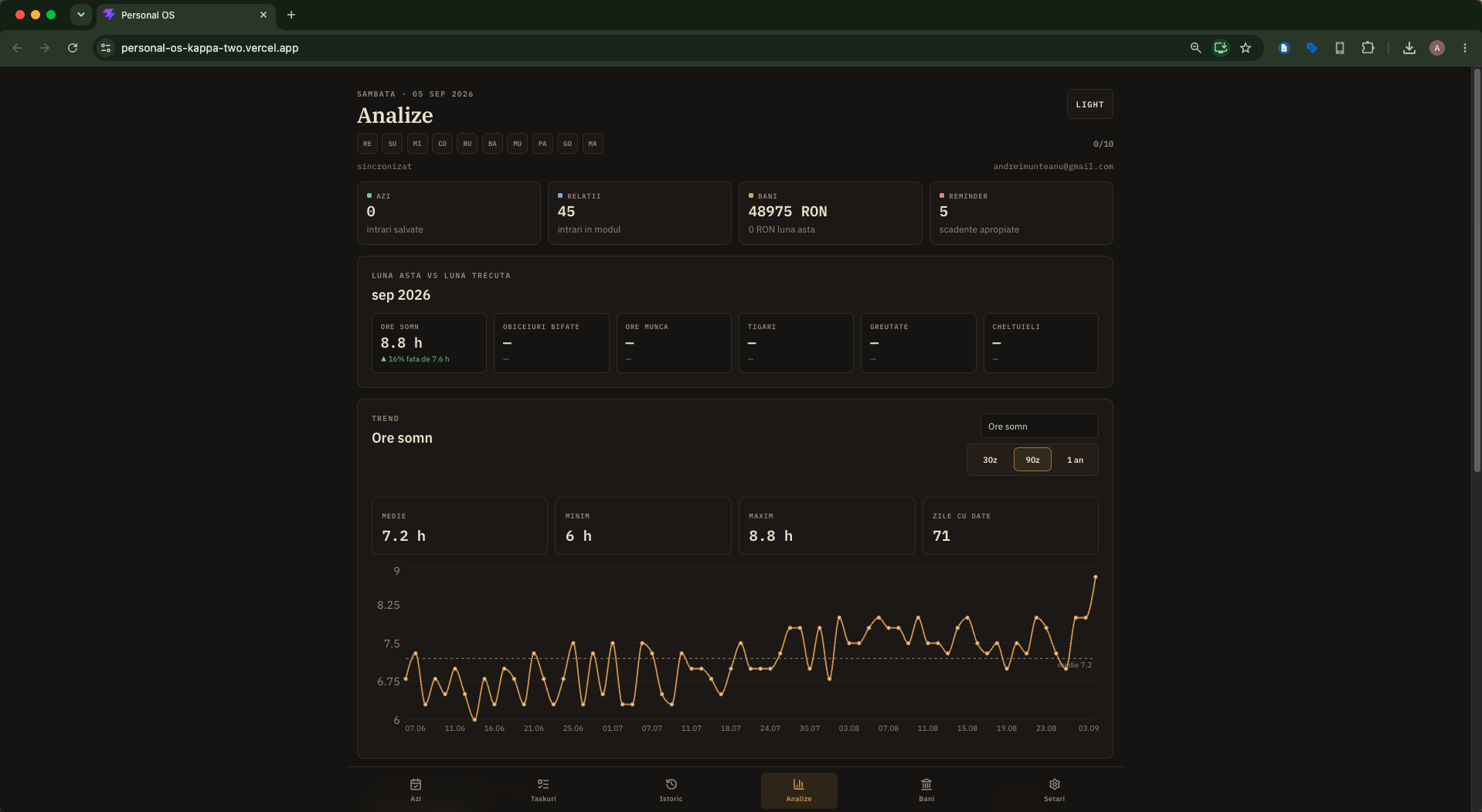Click the ORE SOMN 8.8 h tile
The height and width of the screenshot is (812, 1482).
pyautogui.click(x=429, y=343)
